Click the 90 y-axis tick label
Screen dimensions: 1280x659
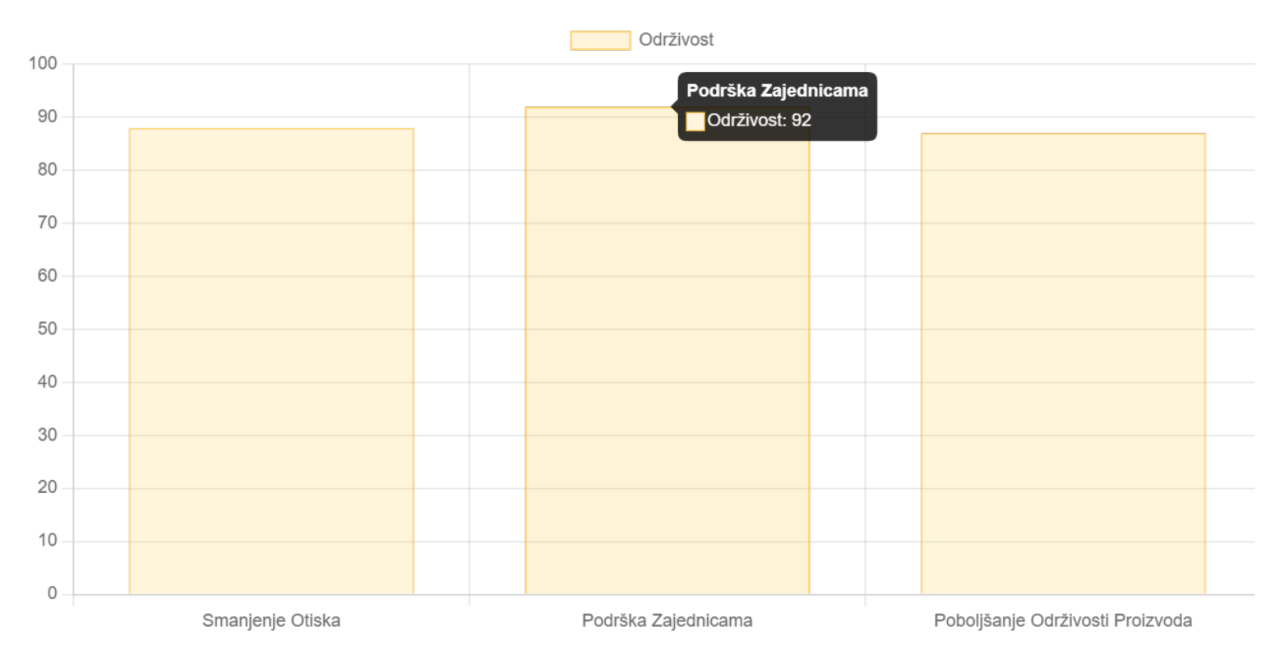pos(49,117)
